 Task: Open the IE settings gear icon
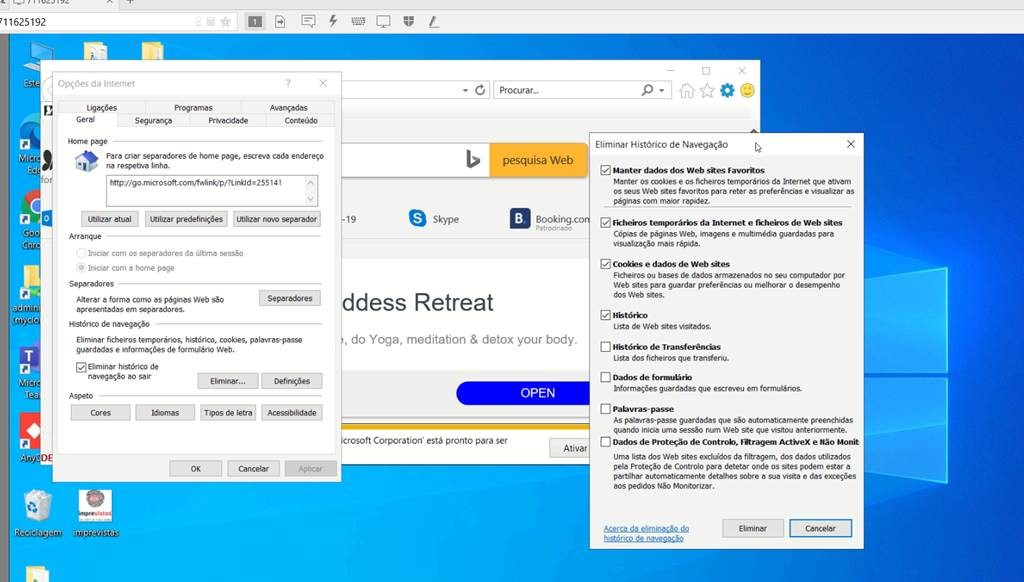click(x=727, y=90)
